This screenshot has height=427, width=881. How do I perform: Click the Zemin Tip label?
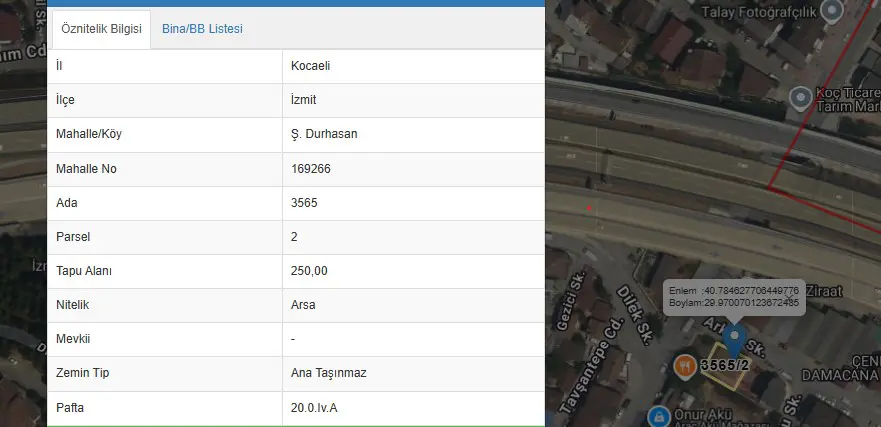pos(83,373)
